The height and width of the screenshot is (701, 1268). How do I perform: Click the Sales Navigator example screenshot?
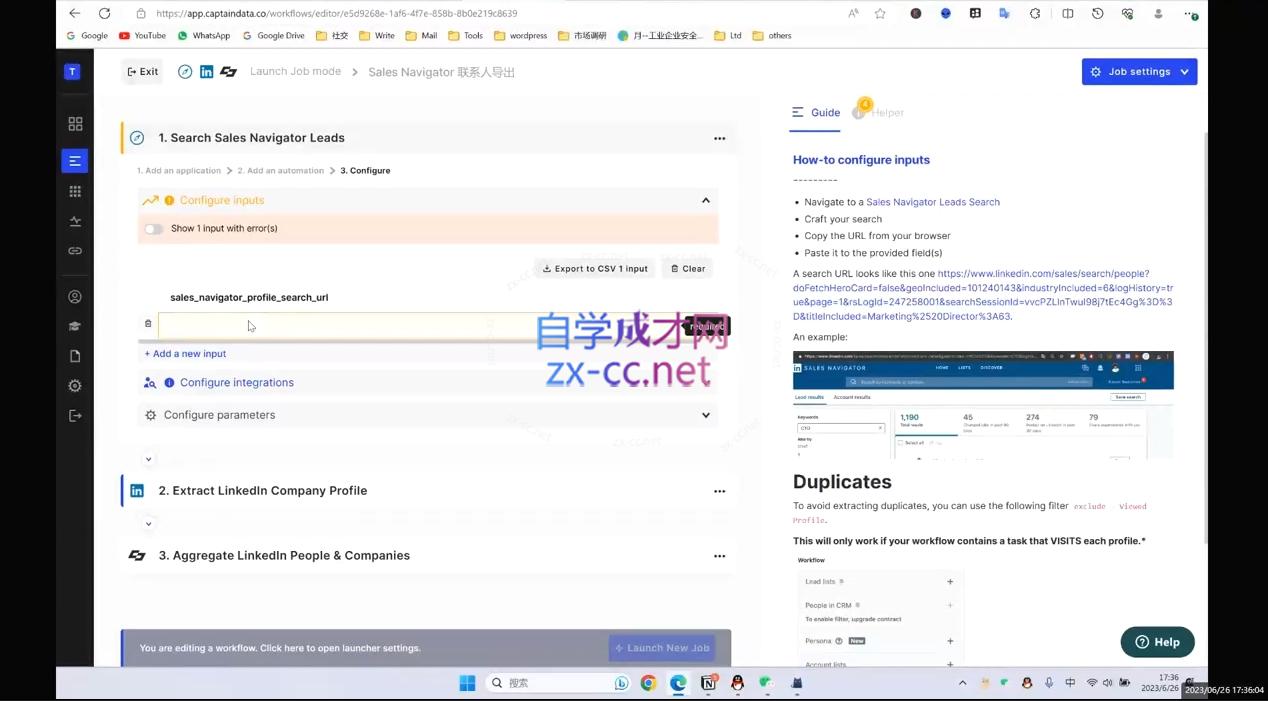(983, 405)
